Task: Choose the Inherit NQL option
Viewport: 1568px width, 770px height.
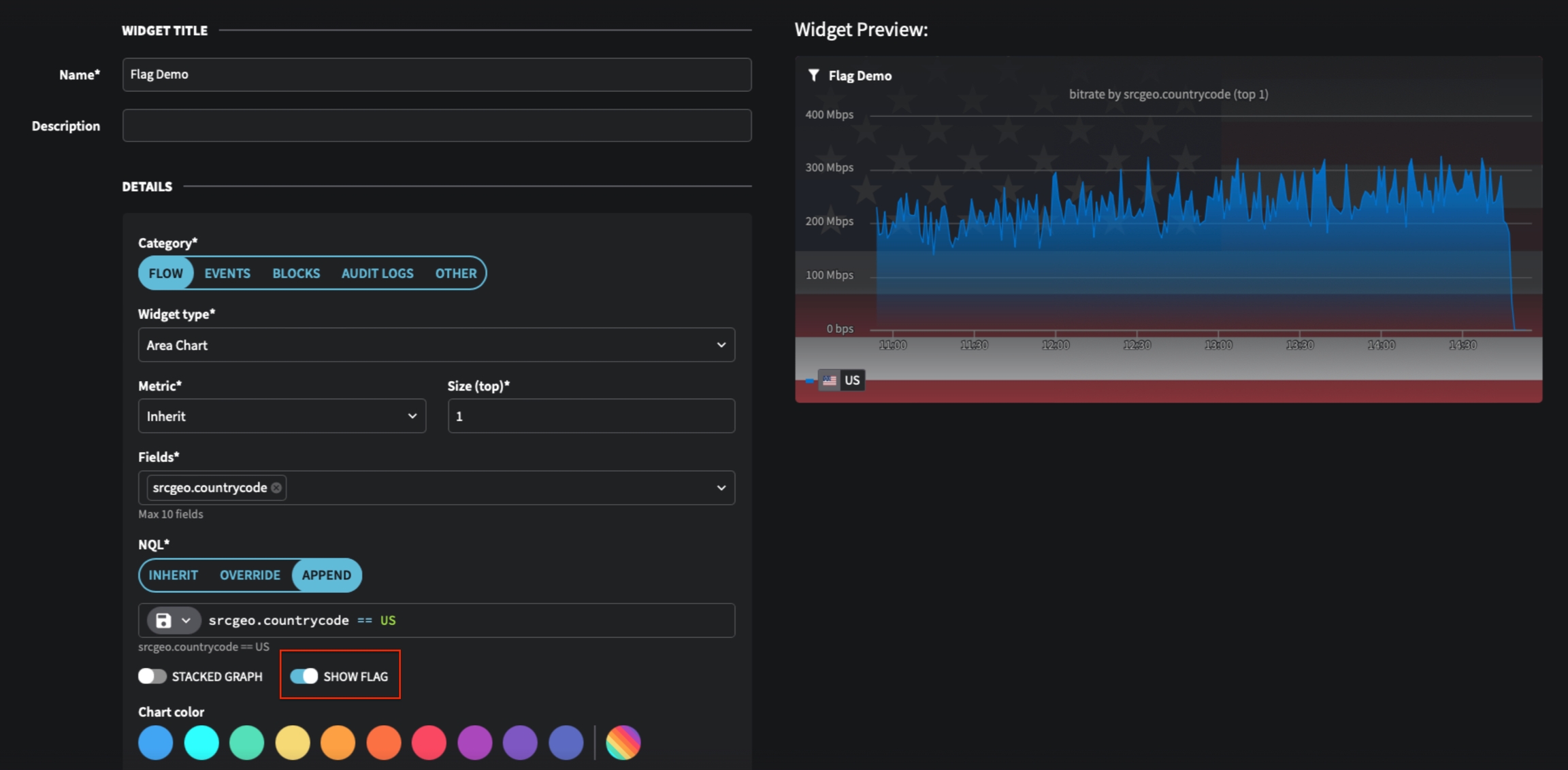Action: (x=173, y=575)
